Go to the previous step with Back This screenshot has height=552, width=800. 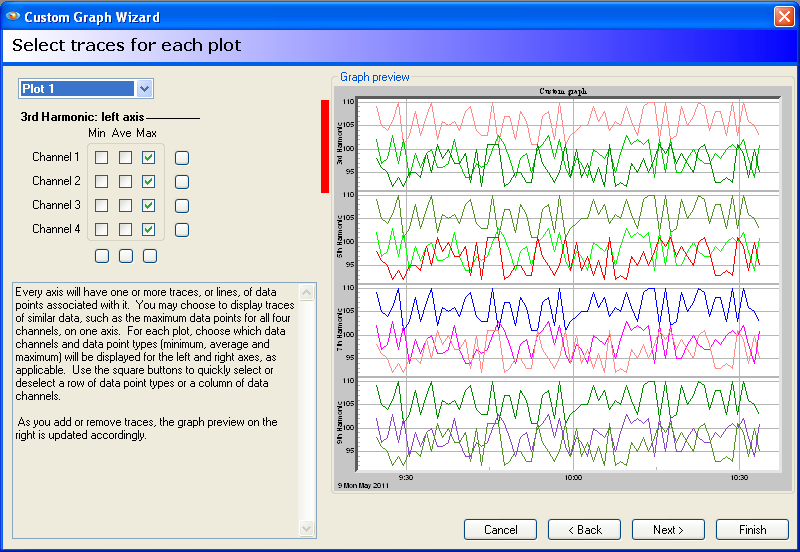point(585,530)
